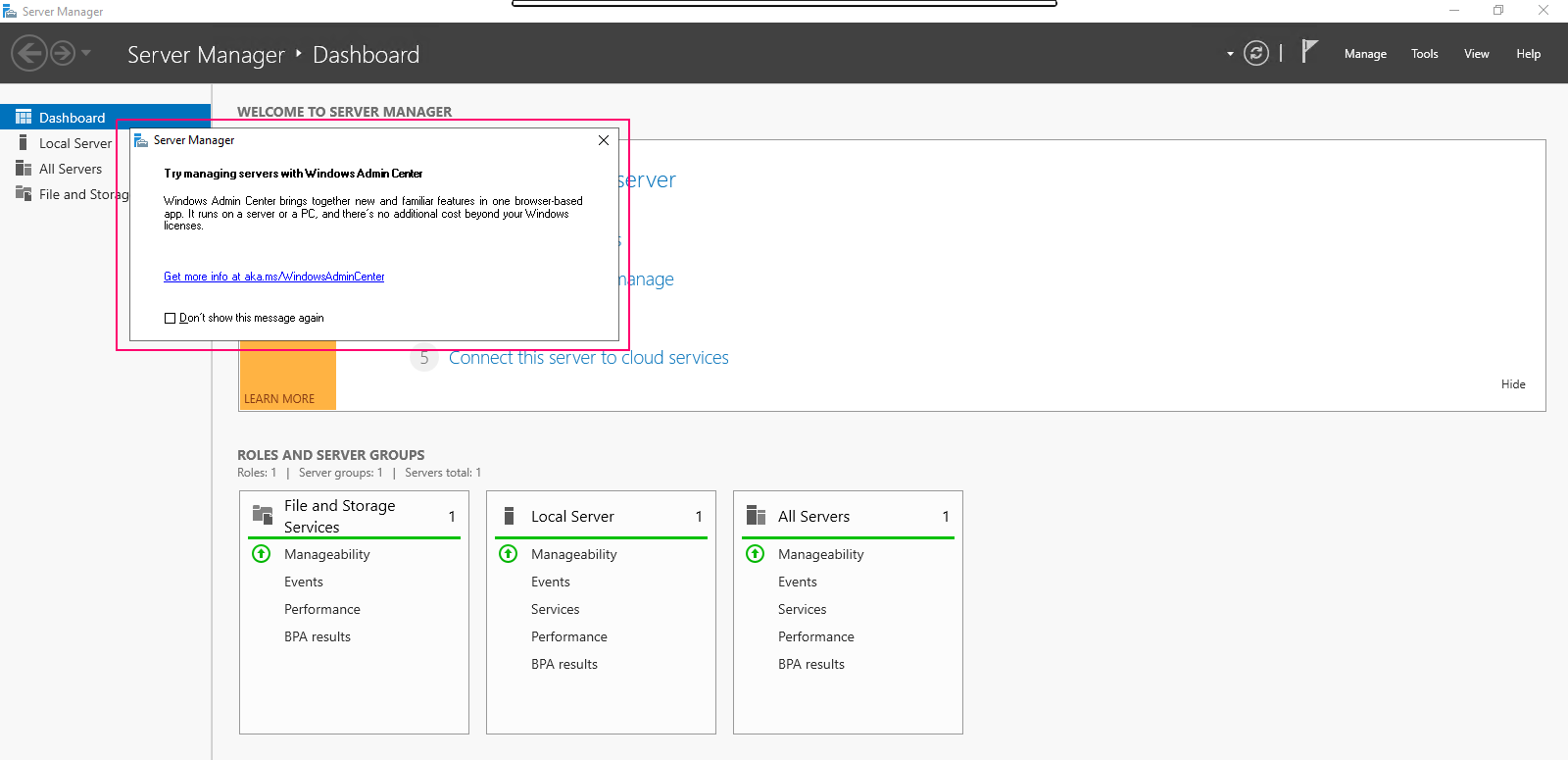Open Services in the Local Server tile
This screenshot has width=1568, height=760.
click(556, 609)
